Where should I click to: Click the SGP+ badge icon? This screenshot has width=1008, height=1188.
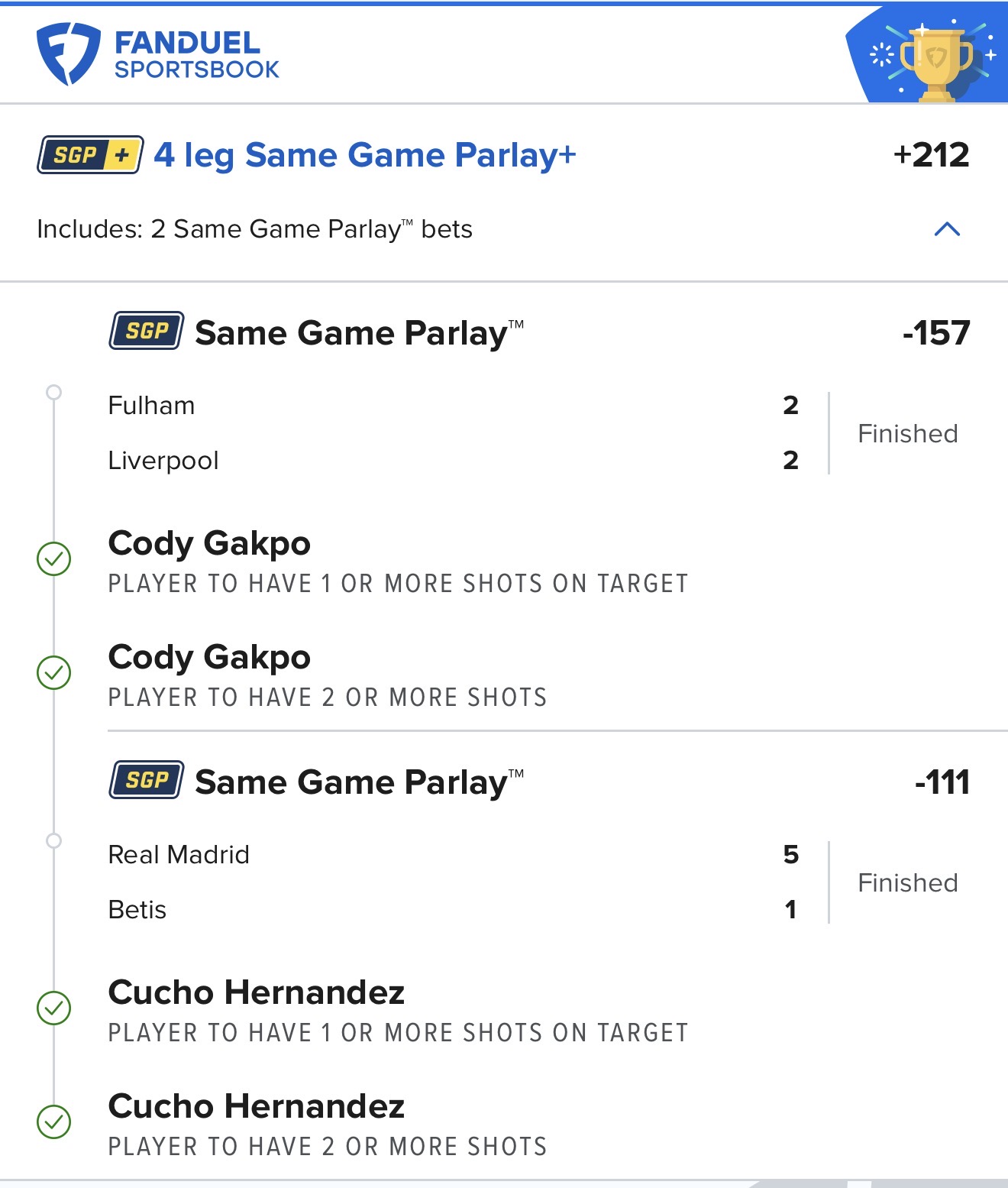point(90,155)
